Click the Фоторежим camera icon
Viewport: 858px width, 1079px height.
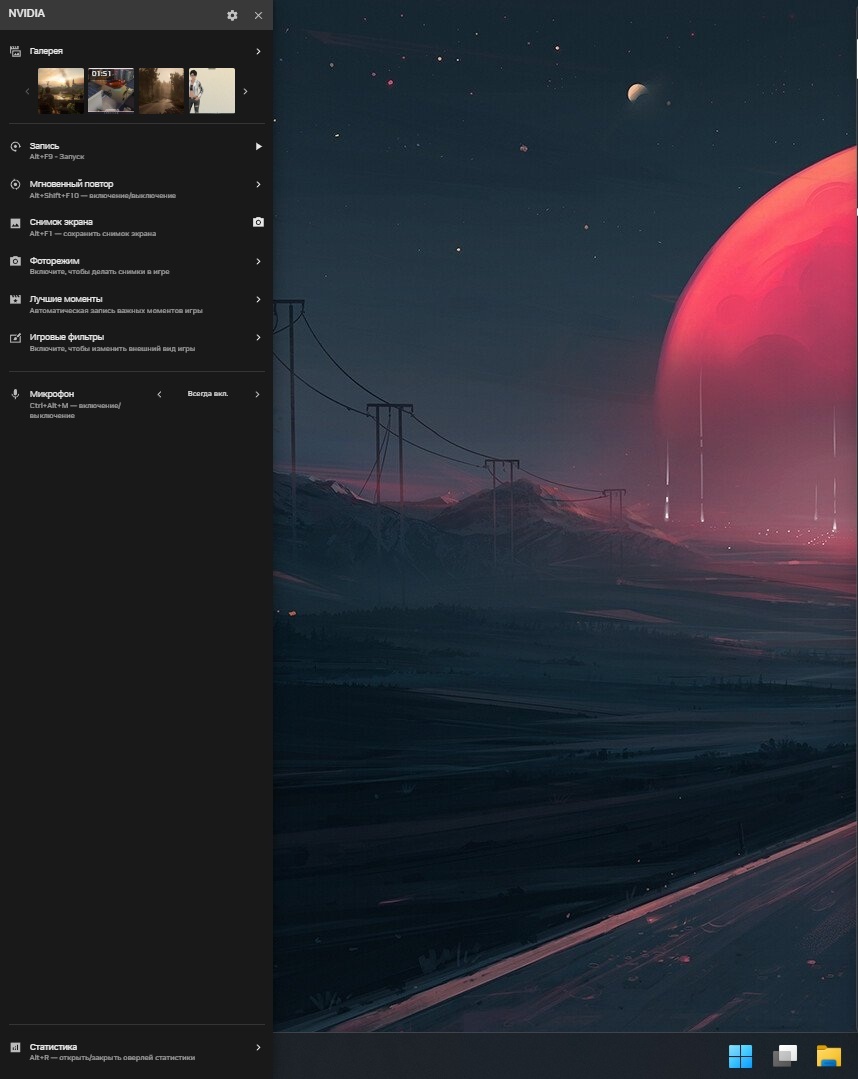point(15,261)
